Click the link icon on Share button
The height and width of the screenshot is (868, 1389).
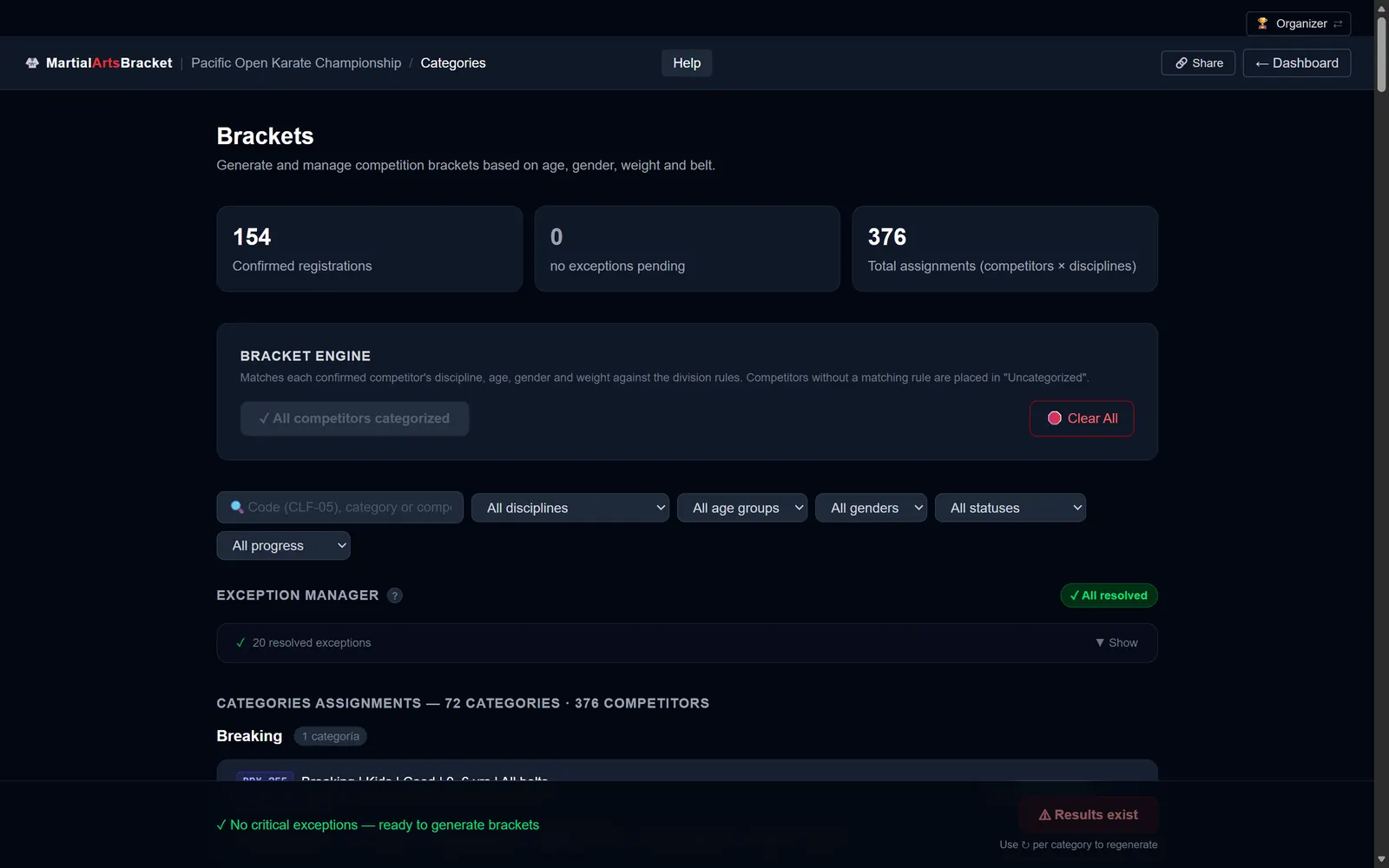coord(1182,63)
